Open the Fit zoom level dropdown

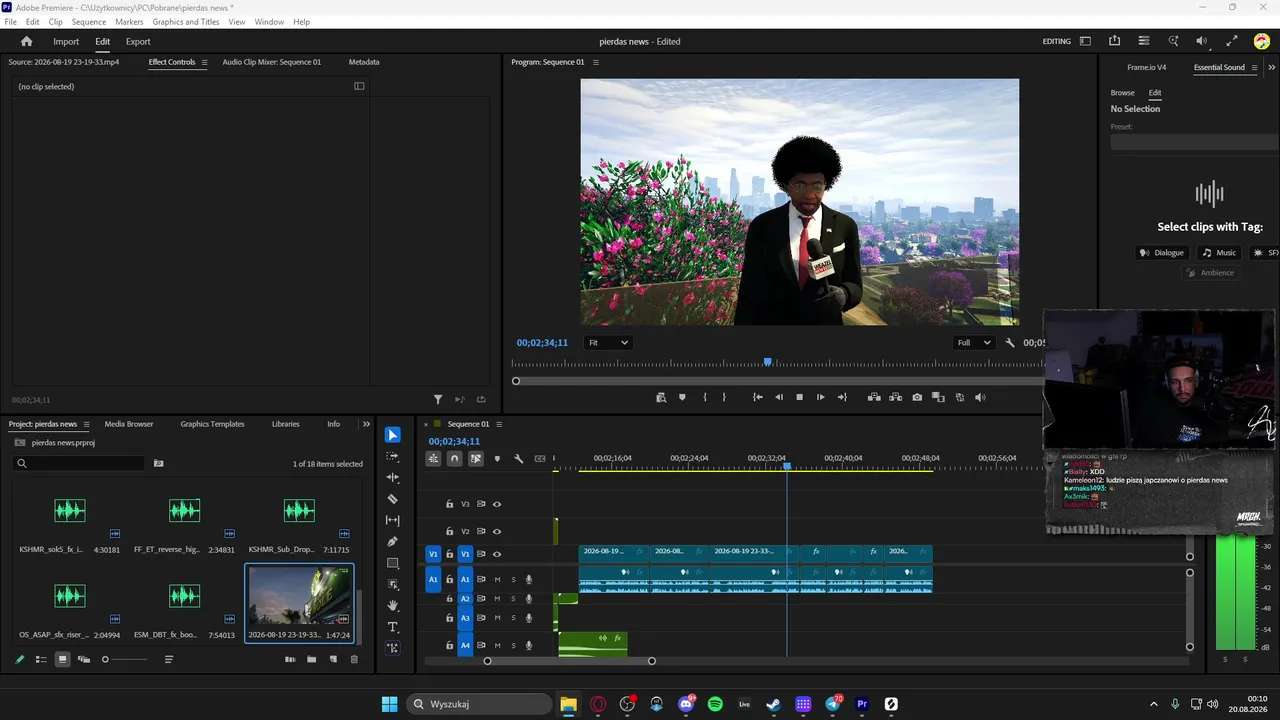[608, 343]
